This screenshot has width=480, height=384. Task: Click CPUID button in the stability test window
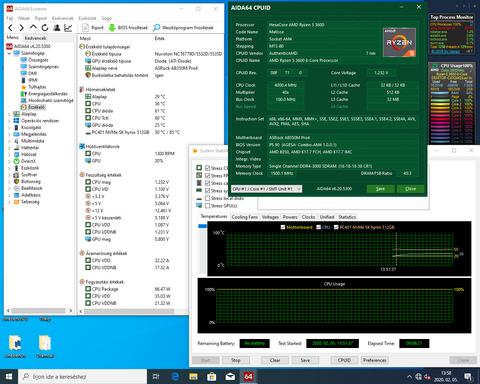click(x=344, y=360)
